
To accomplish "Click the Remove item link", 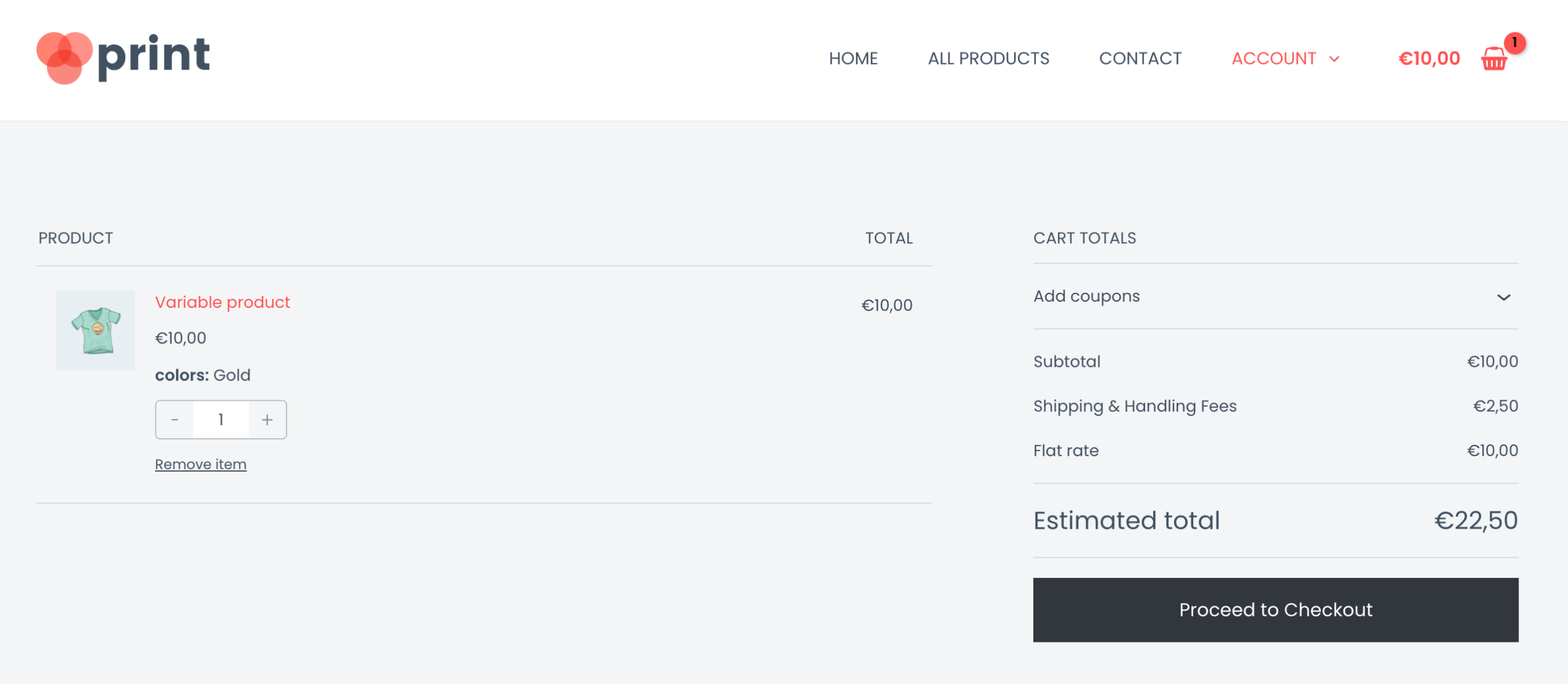I will [200, 464].
